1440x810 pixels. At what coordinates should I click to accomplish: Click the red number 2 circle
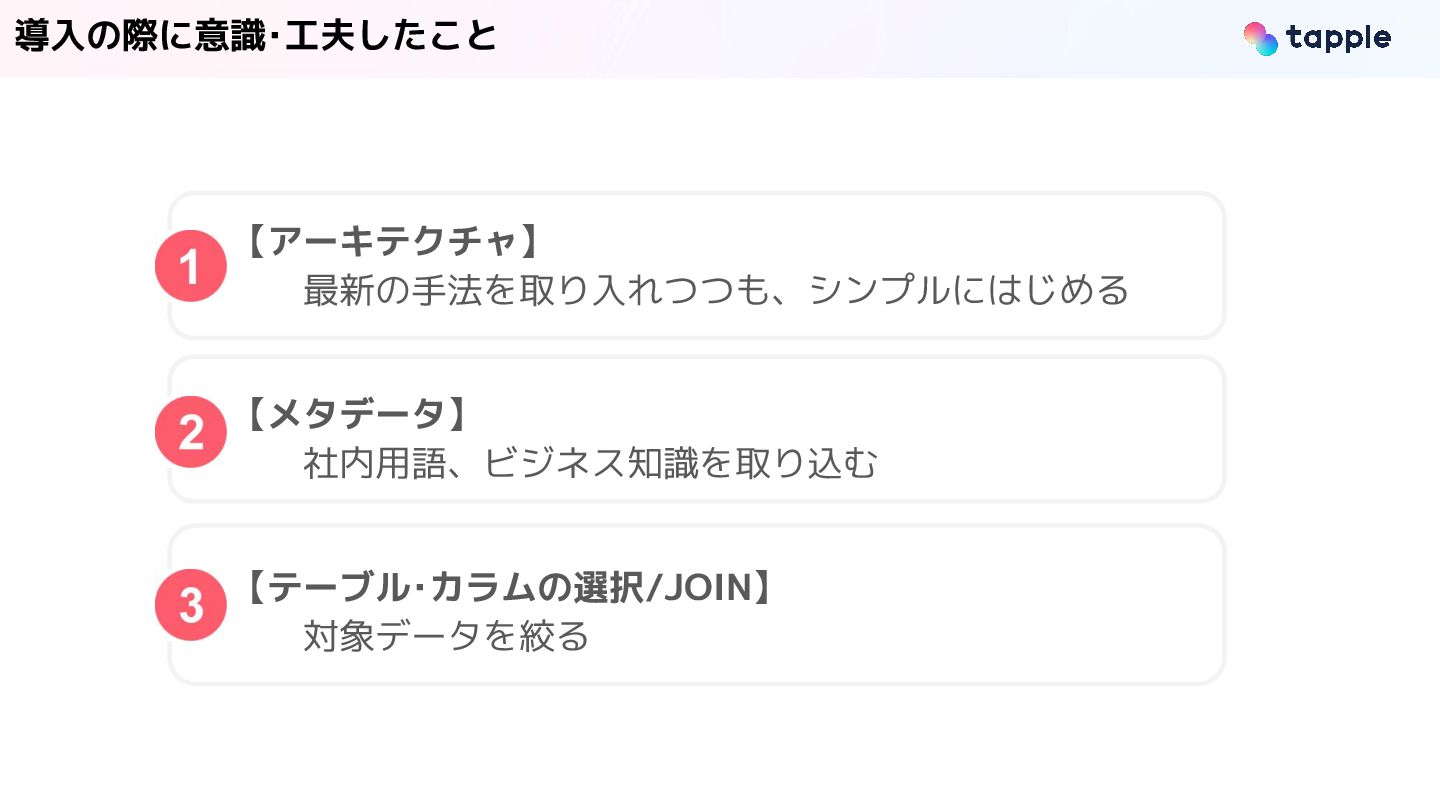click(190, 432)
